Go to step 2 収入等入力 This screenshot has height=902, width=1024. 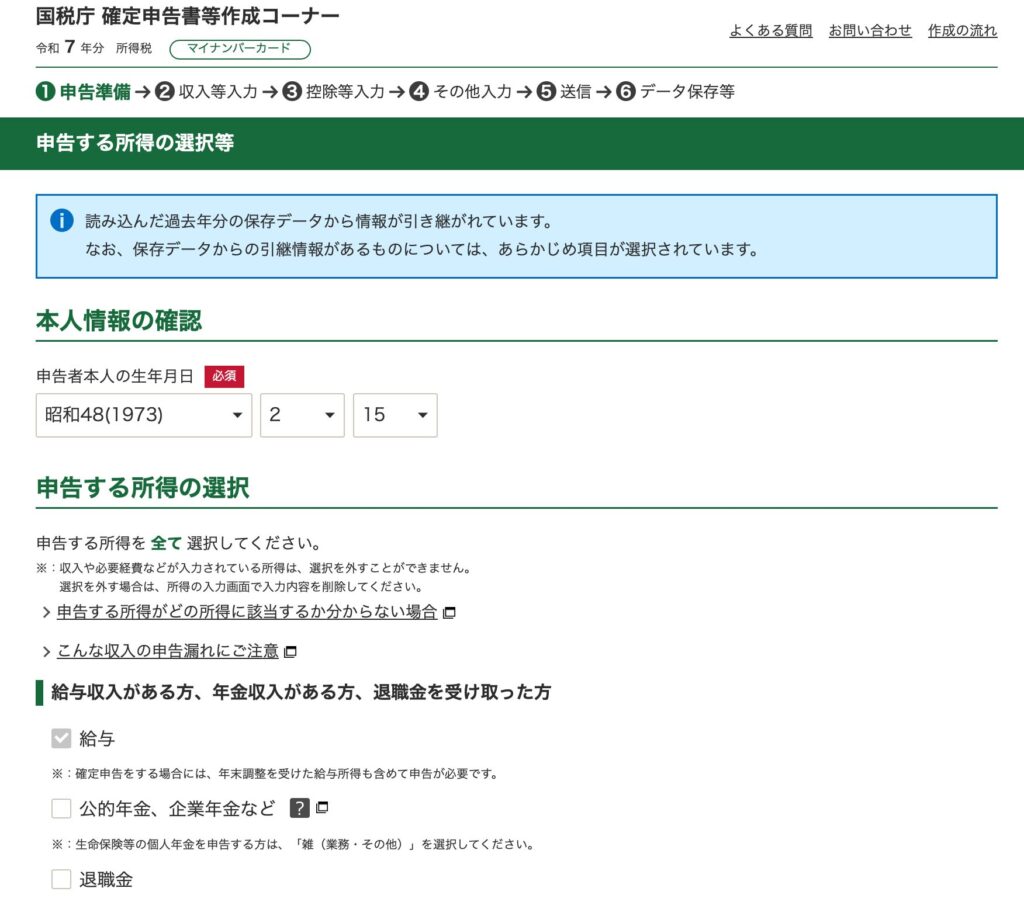[x=207, y=92]
